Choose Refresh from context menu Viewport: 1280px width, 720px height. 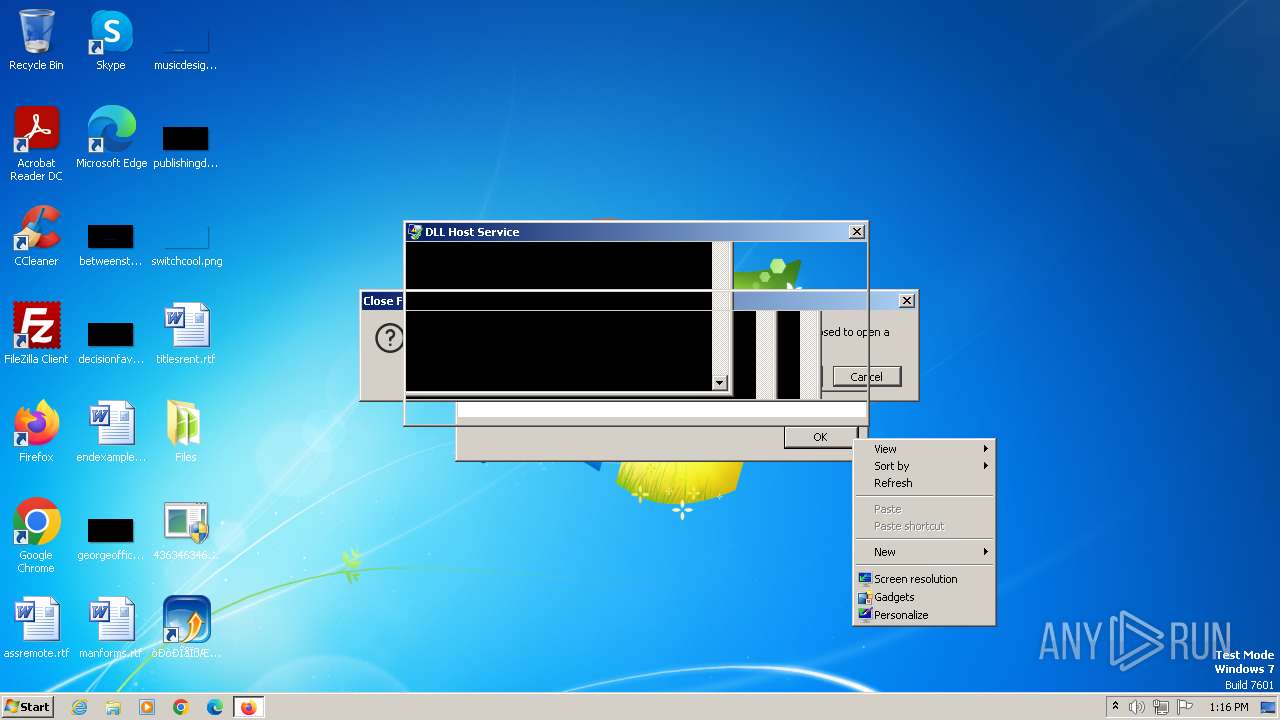pyautogui.click(x=924, y=483)
